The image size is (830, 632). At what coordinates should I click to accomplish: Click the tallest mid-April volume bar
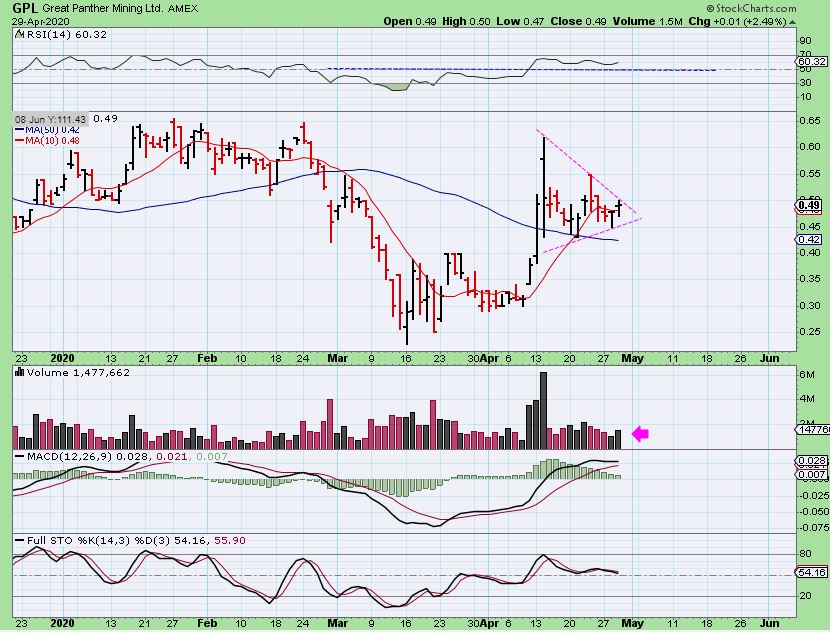coord(543,411)
